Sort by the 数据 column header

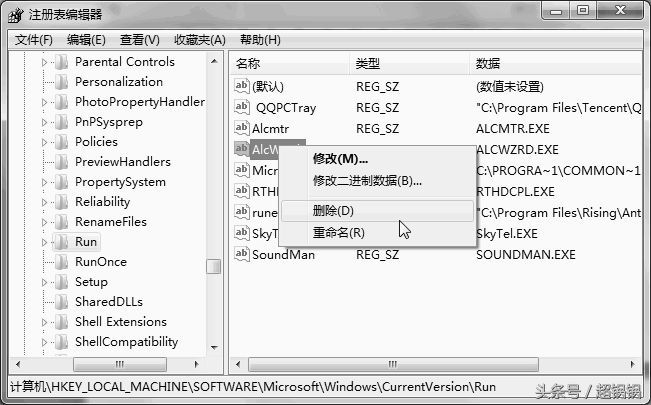pyautogui.click(x=556, y=64)
